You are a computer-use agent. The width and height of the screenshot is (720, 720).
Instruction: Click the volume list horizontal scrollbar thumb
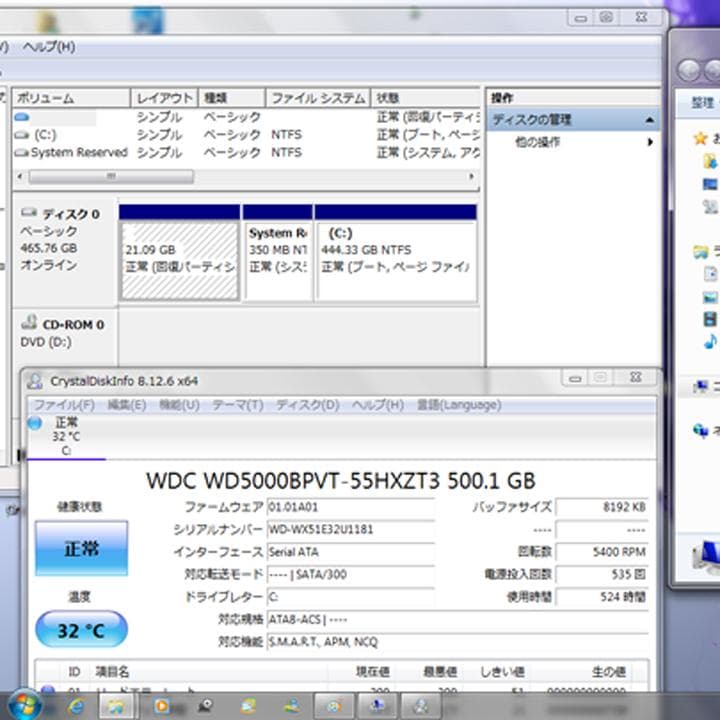tap(111, 177)
